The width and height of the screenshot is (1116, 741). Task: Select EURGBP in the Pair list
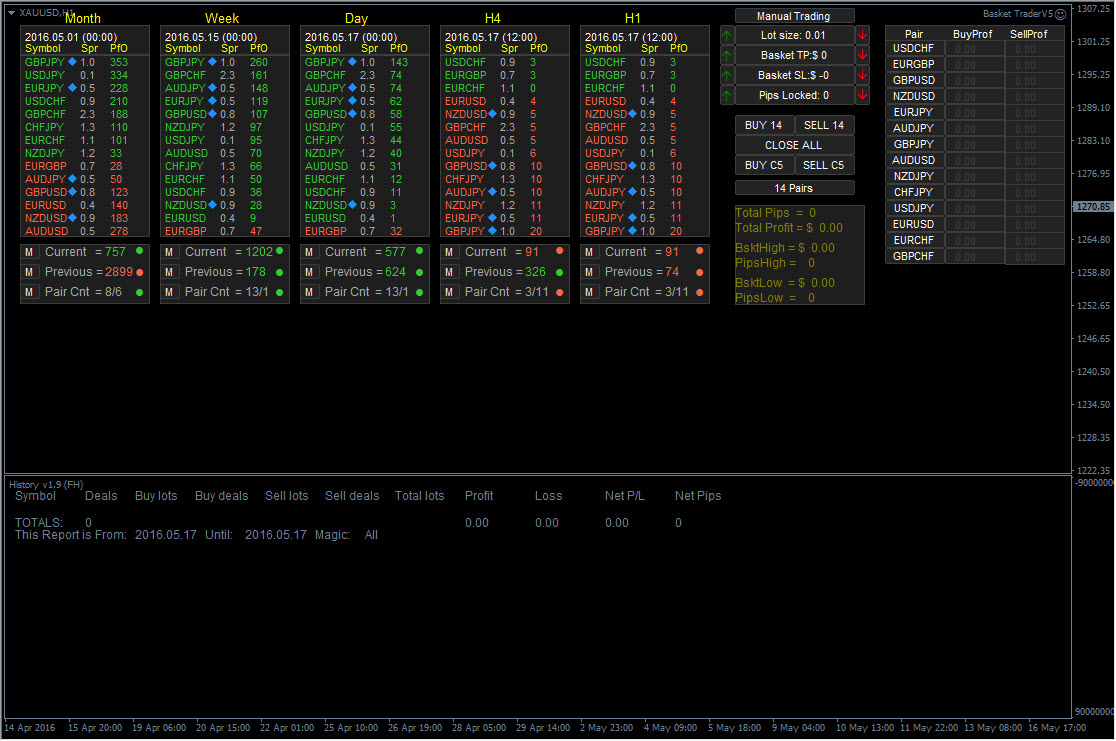click(x=915, y=64)
